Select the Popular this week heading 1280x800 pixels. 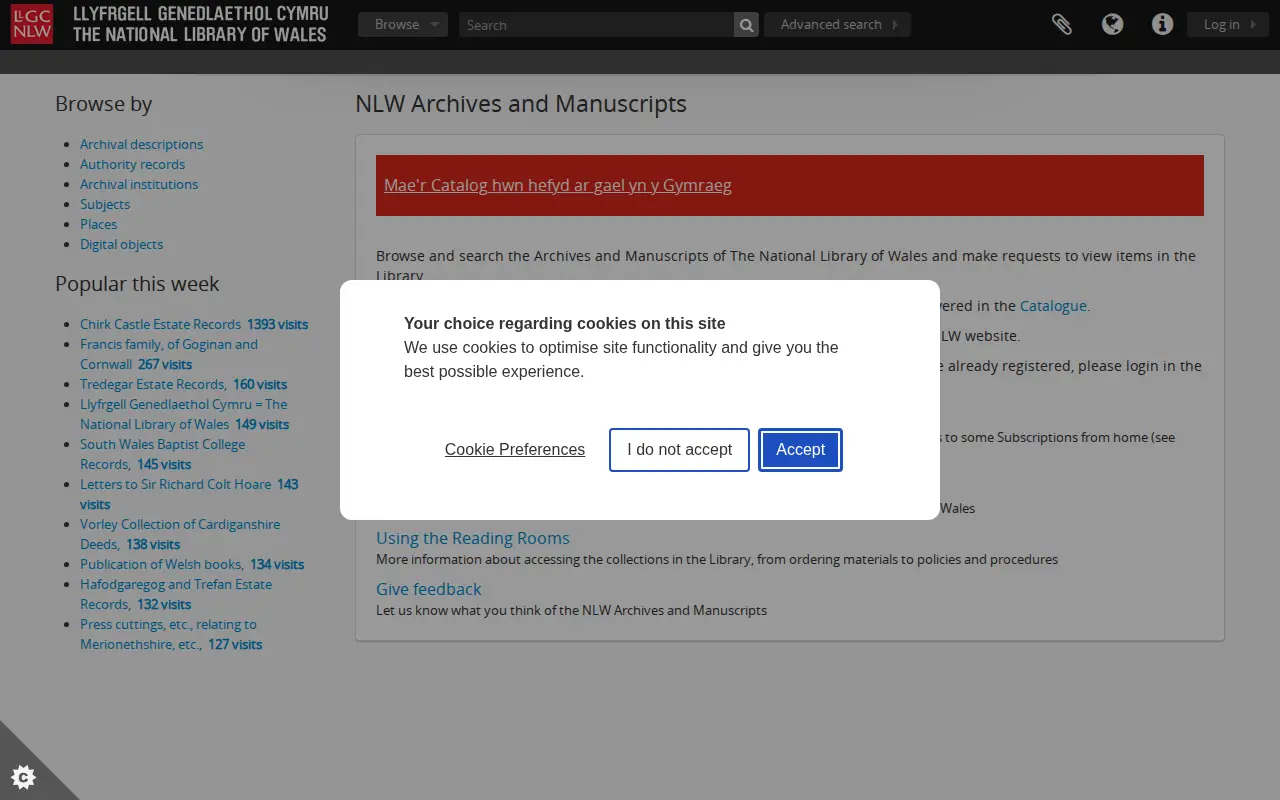point(137,284)
